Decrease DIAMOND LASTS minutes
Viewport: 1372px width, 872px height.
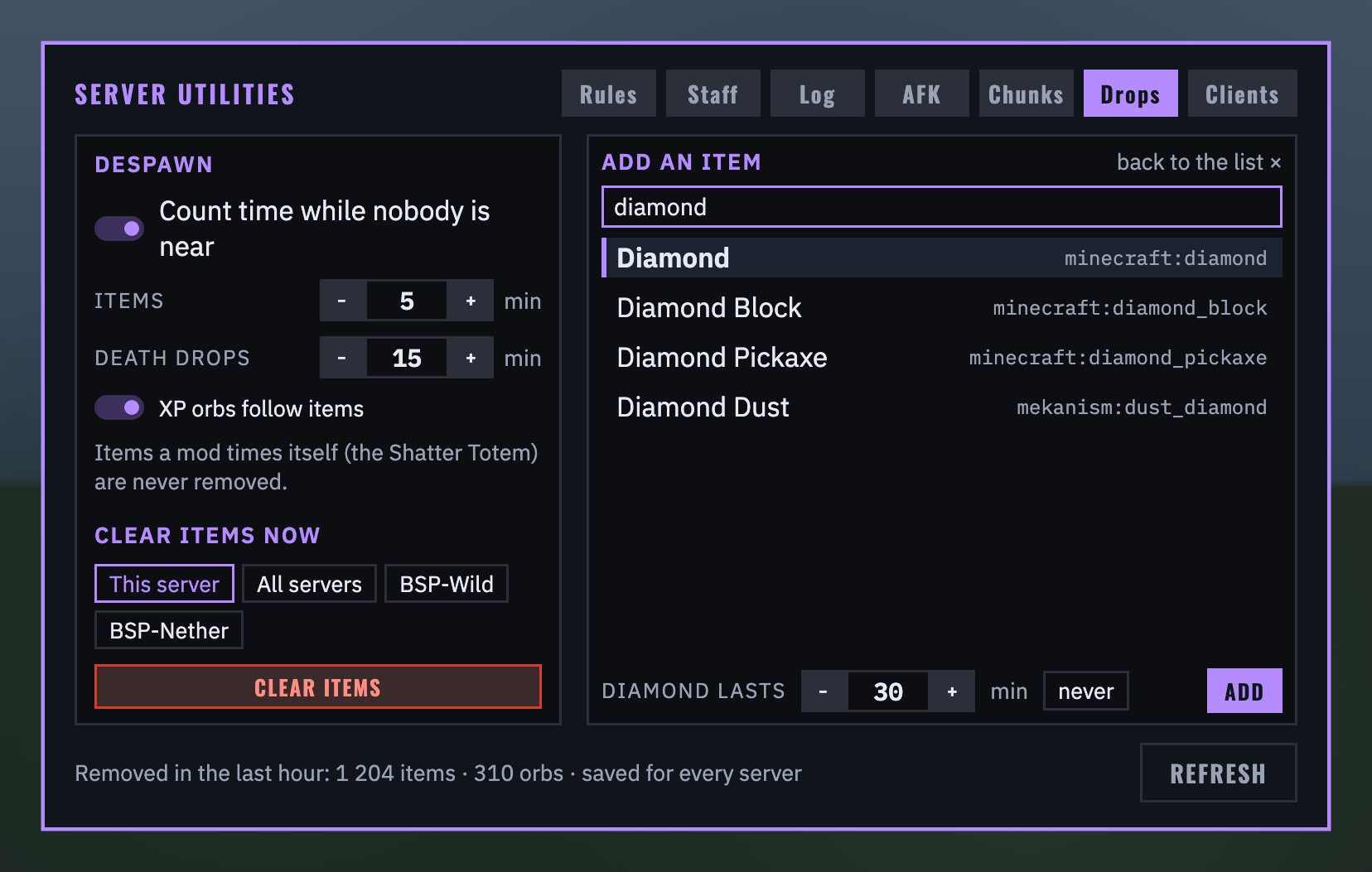coord(824,691)
